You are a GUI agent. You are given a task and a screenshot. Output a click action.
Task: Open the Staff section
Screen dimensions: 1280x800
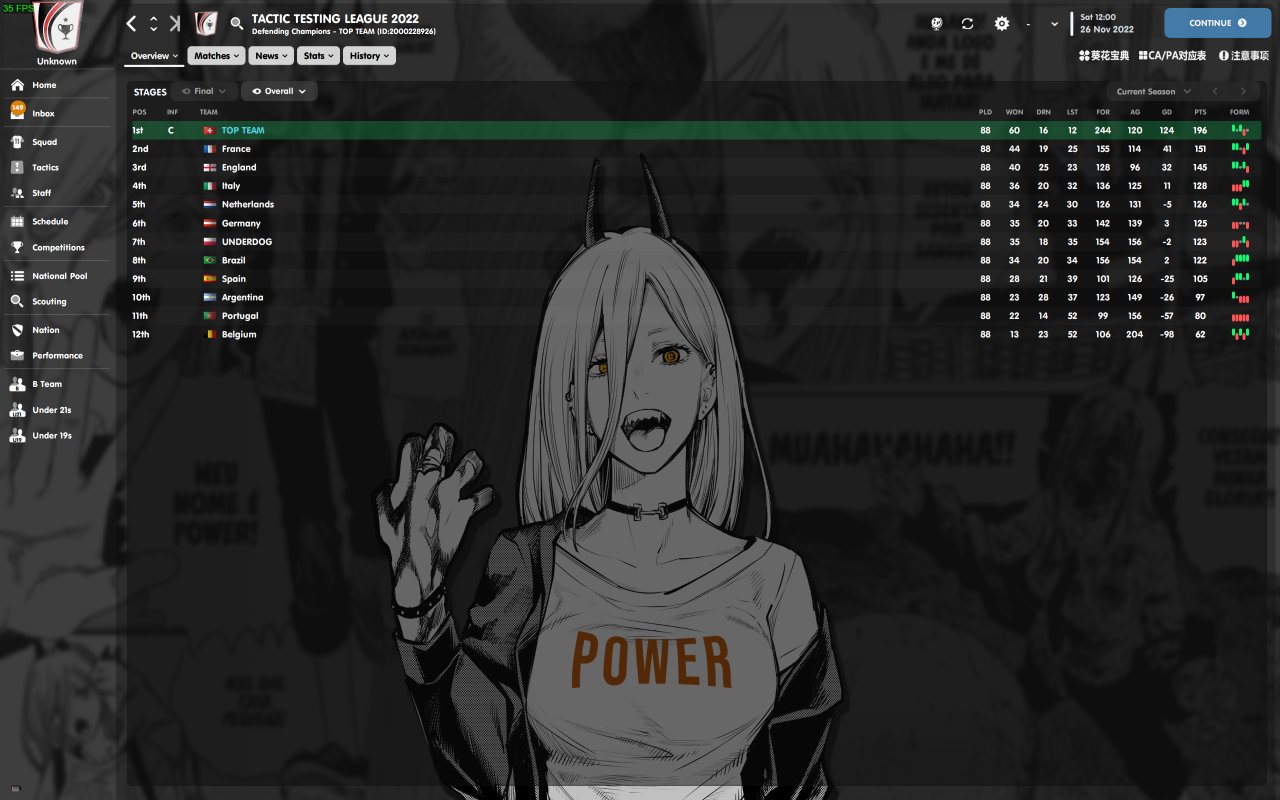(x=56, y=193)
